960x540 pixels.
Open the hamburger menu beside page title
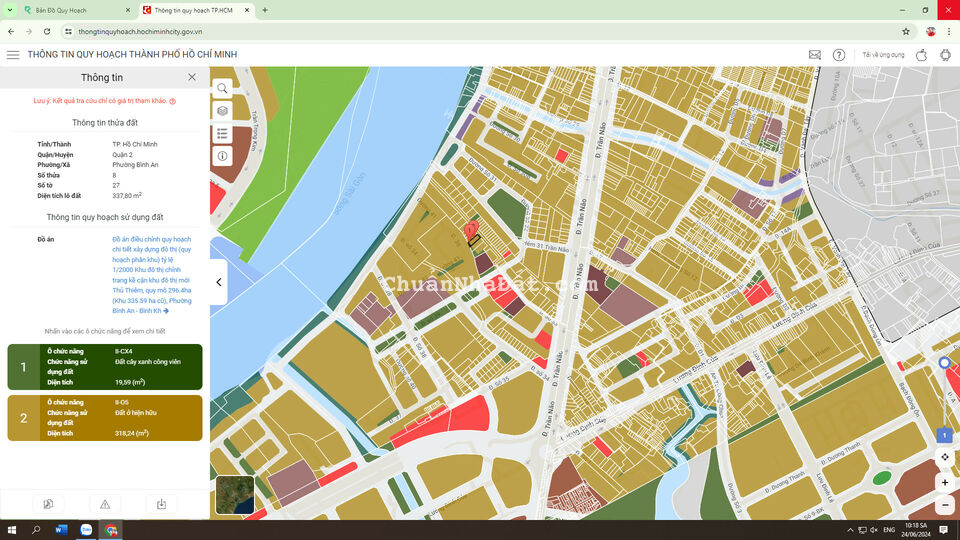[x=13, y=55]
